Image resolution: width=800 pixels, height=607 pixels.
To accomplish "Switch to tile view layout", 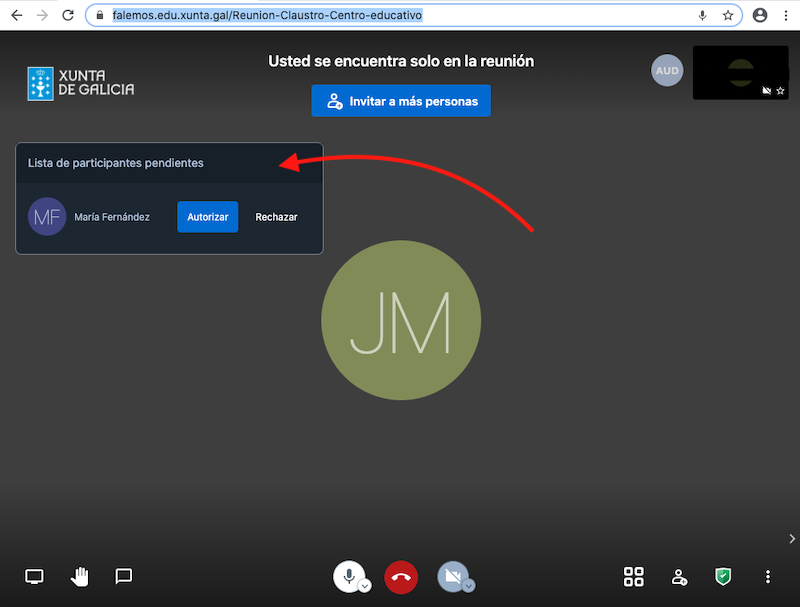I will [x=634, y=576].
